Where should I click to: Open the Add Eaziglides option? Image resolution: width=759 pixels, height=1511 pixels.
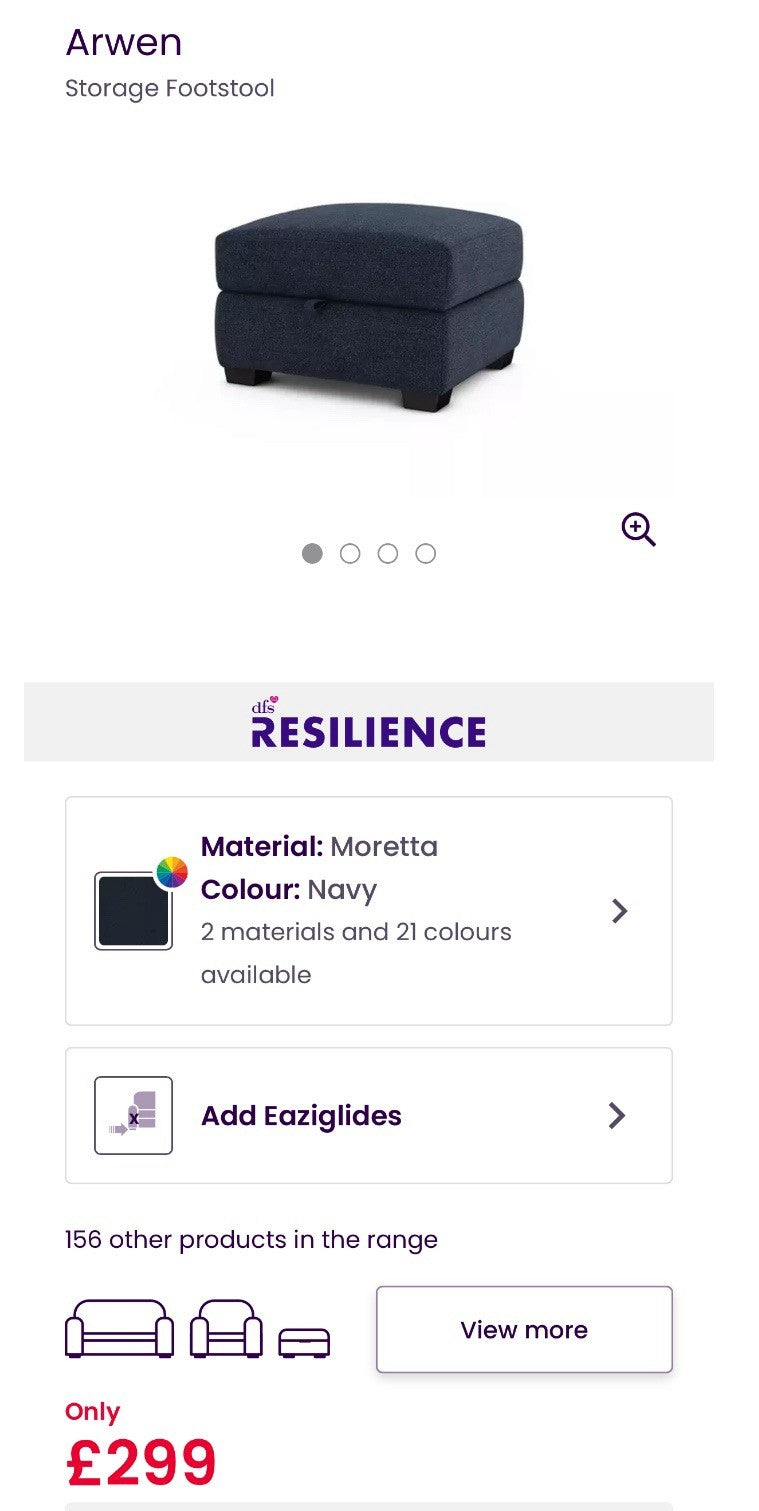[301, 1115]
